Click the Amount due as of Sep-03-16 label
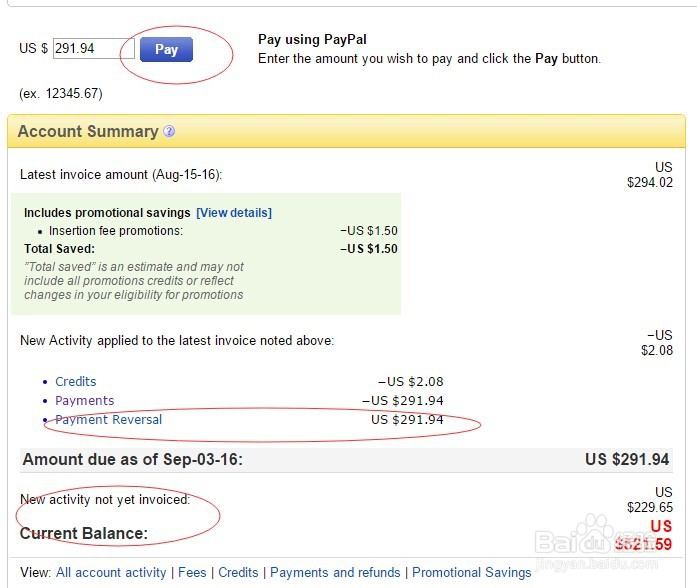 [x=132, y=460]
